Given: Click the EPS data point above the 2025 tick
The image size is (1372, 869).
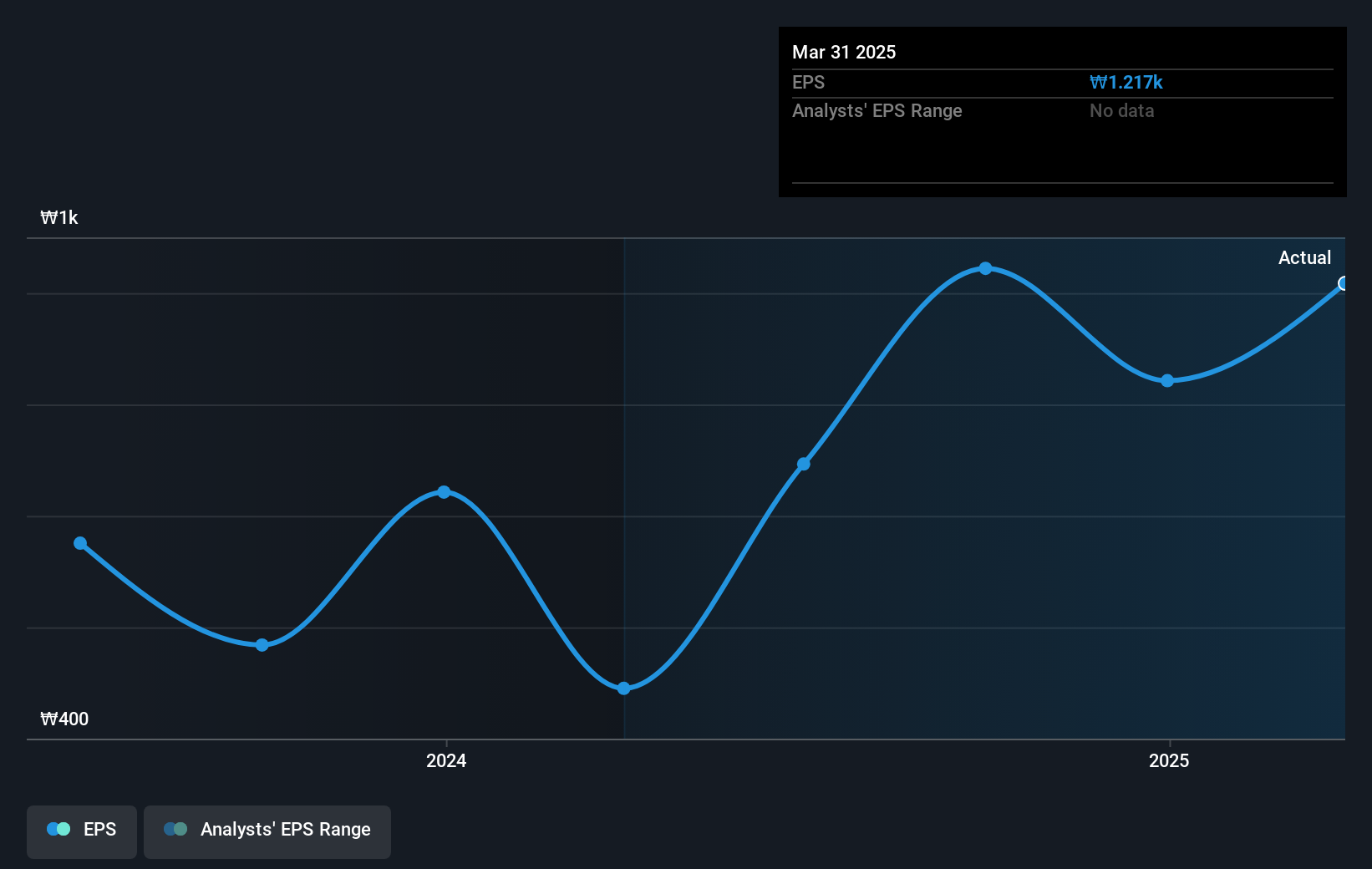Looking at the screenshot, I should (1167, 380).
